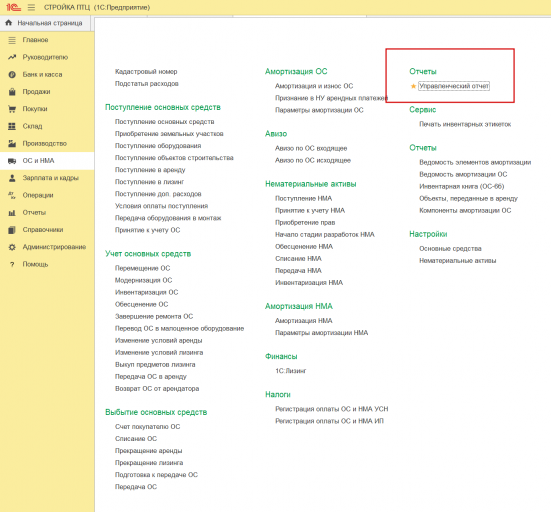Screen dimensions: 551x512
Task: Open Управленческий отчет report
Action: coord(454,86)
